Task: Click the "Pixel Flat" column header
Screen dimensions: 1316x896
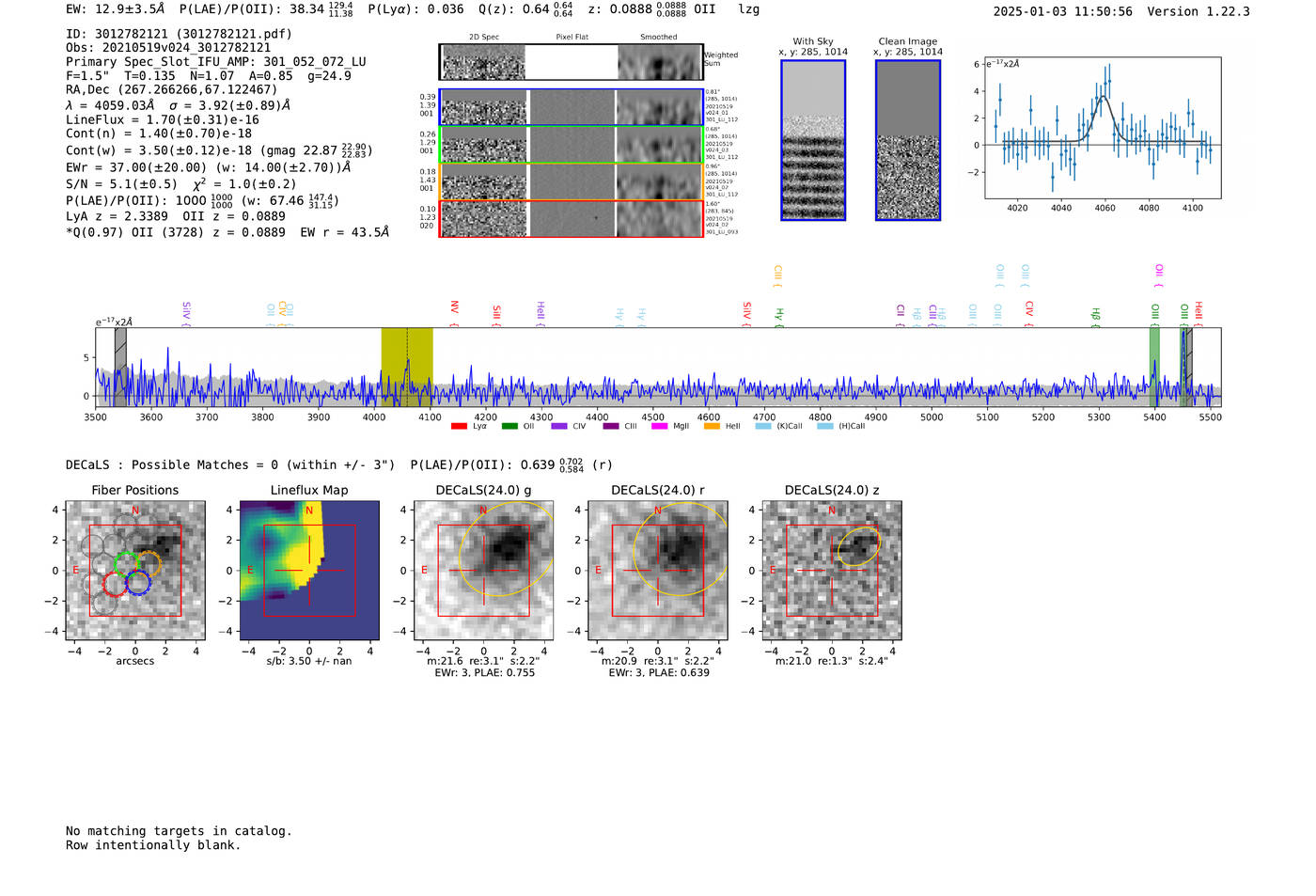Action: pyautogui.click(x=572, y=38)
